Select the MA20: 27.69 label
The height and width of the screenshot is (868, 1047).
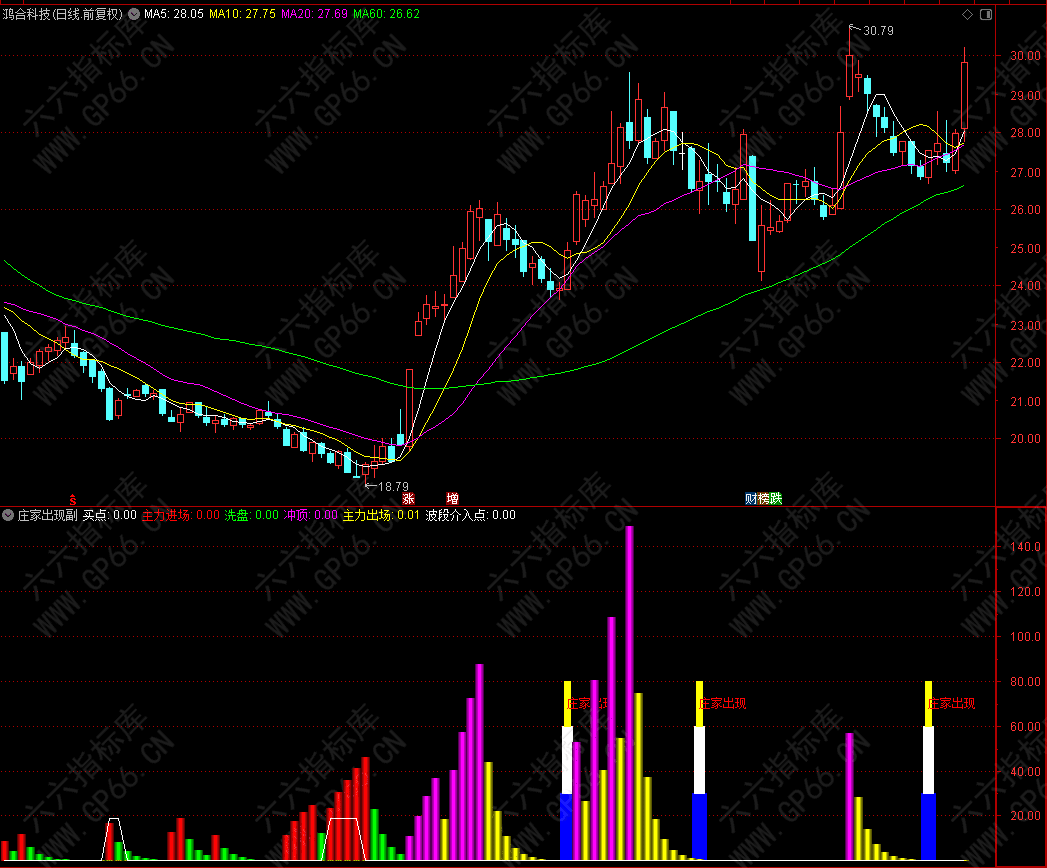pos(314,14)
